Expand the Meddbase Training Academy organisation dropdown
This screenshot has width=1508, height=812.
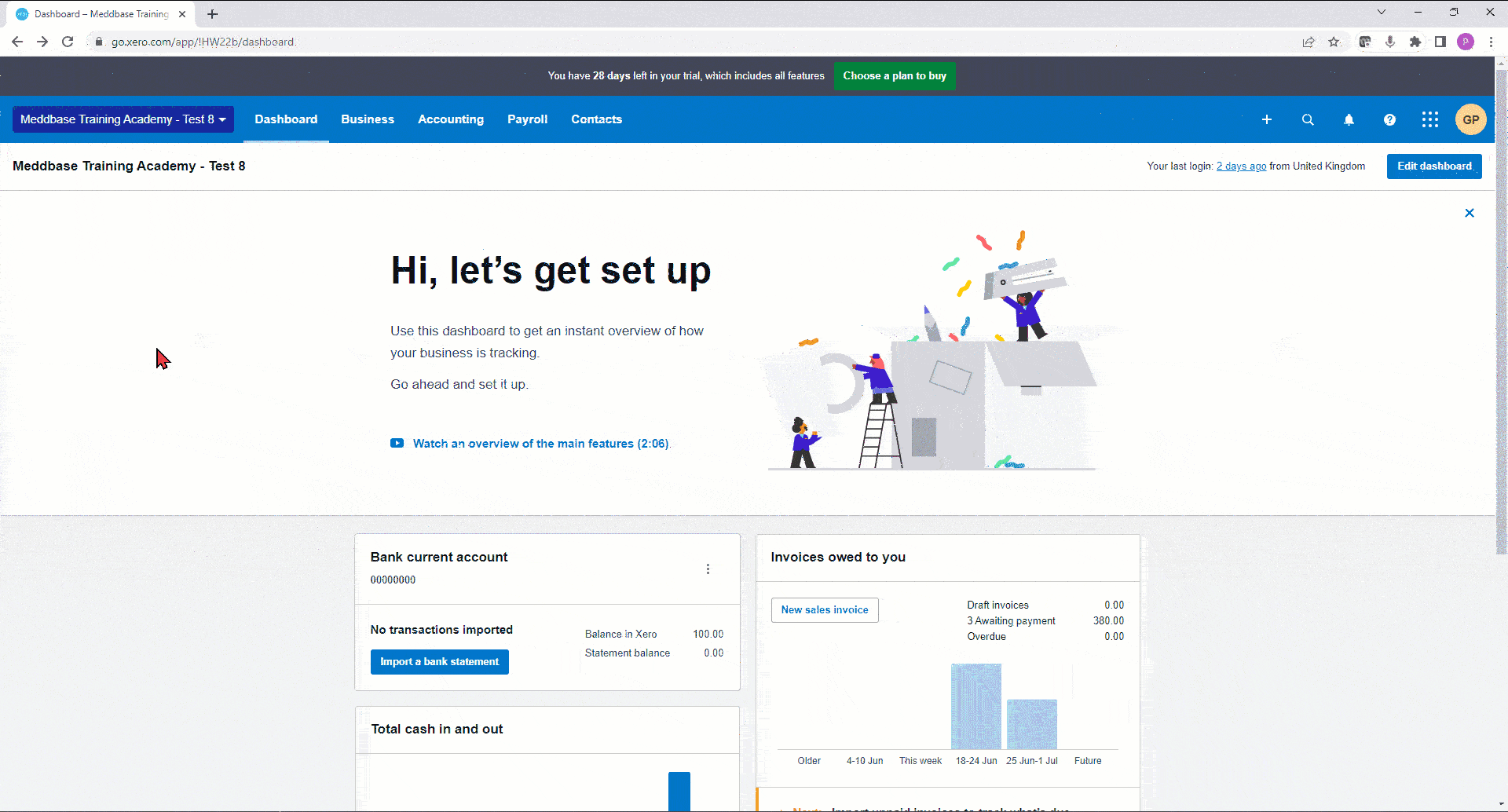point(123,119)
